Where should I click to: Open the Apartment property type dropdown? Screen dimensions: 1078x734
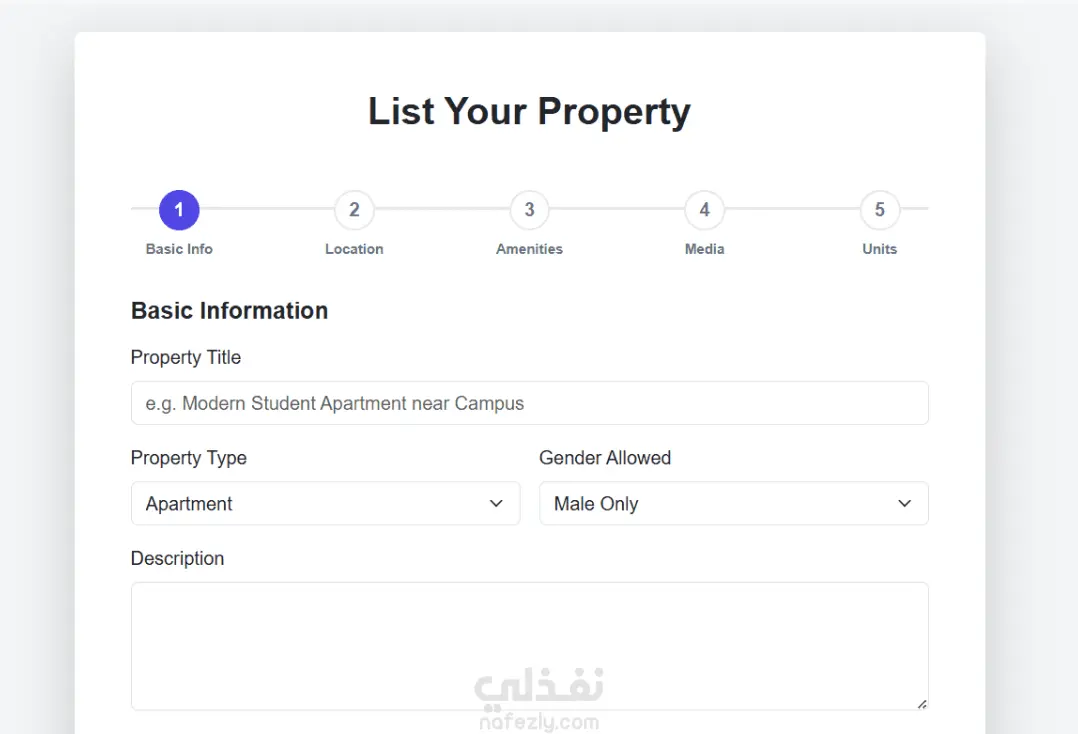click(x=325, y=504)
